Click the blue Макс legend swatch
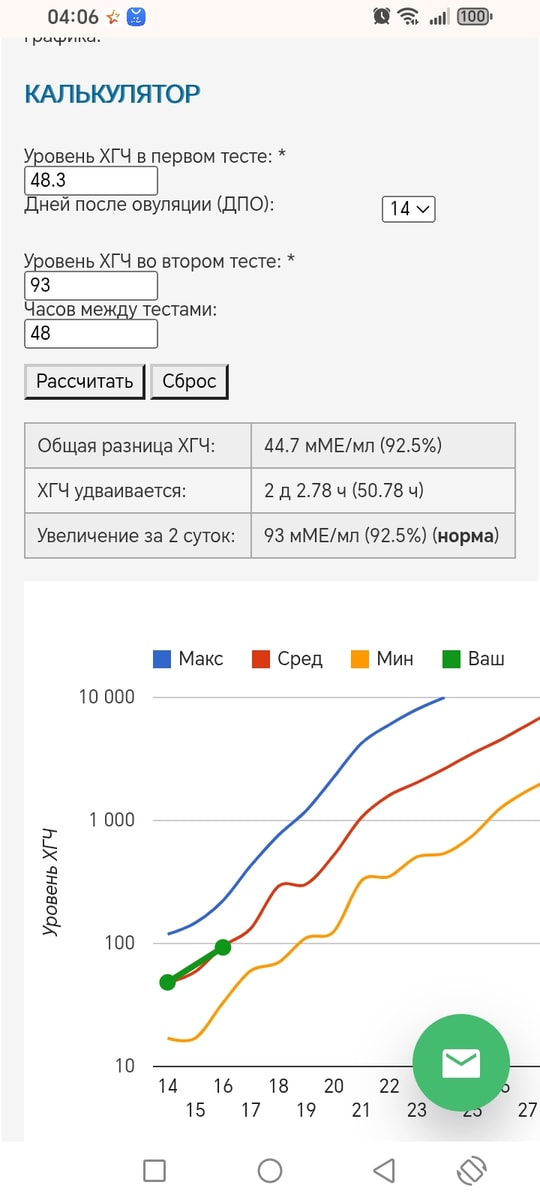The image size is (540, 1200). click(x=163, y=659)
